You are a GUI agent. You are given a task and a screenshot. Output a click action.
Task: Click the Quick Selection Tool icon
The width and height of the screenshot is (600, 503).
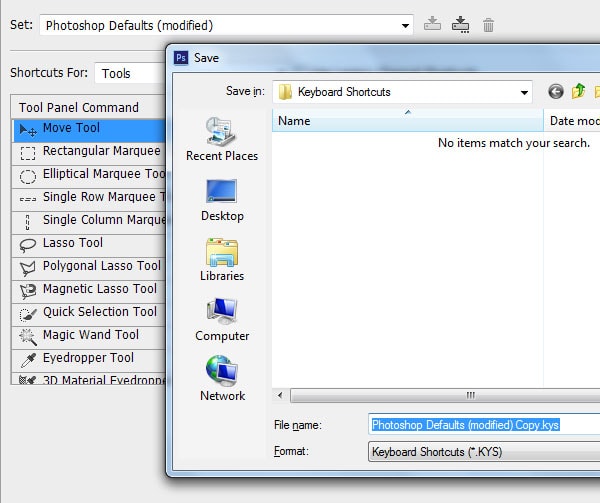pyautogui.click(x=28, y=314)
